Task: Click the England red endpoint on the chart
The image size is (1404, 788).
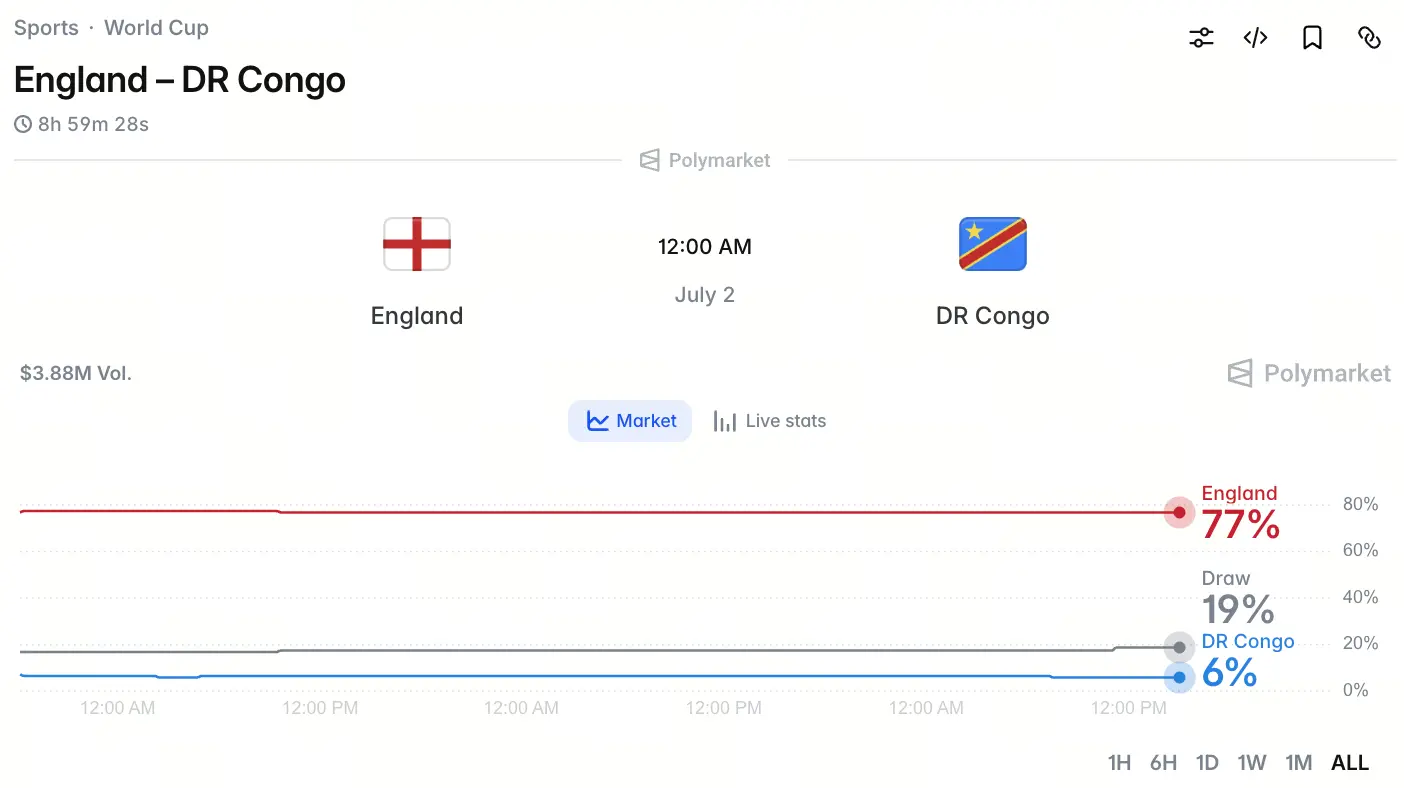Action: pos(1180,512)
